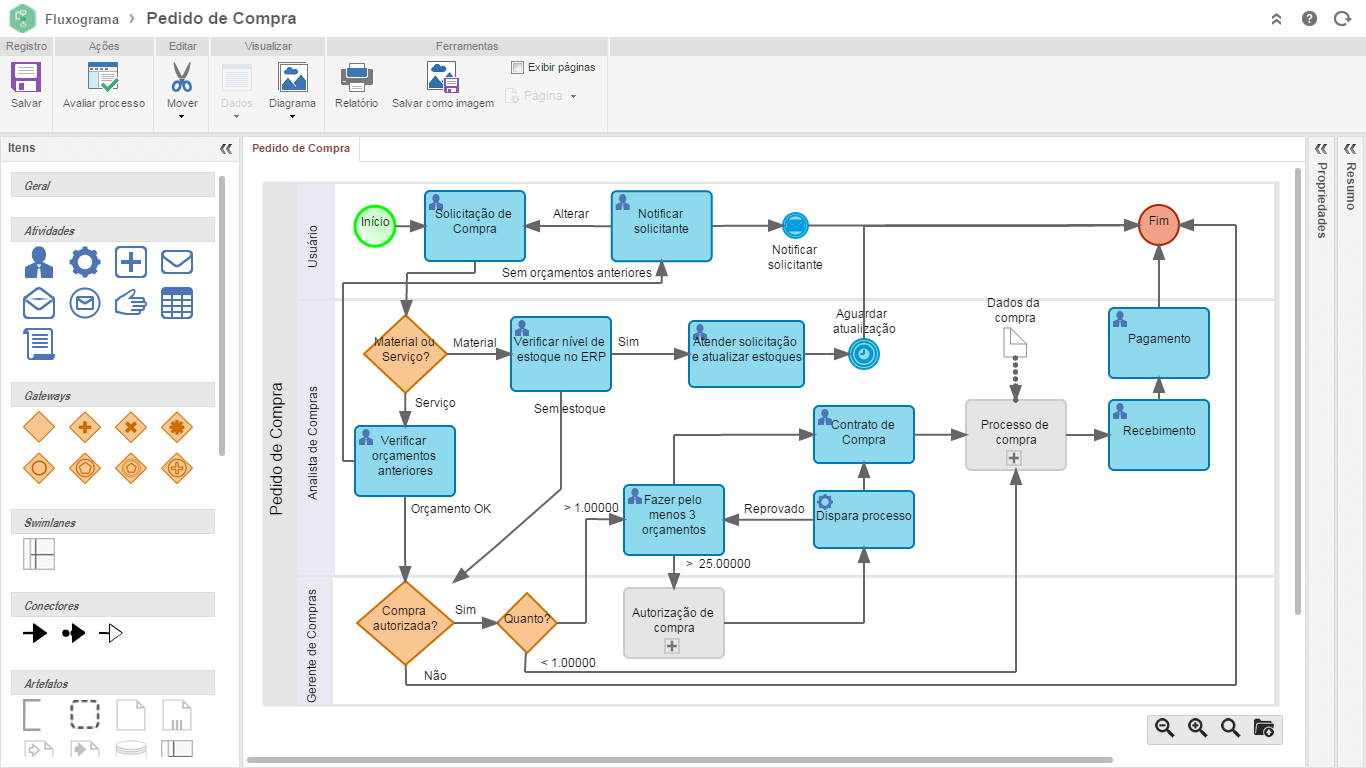Viewport: 1366px width, 768px height.
Task: Select the user task activity icon
Action: tap(39, 262)
